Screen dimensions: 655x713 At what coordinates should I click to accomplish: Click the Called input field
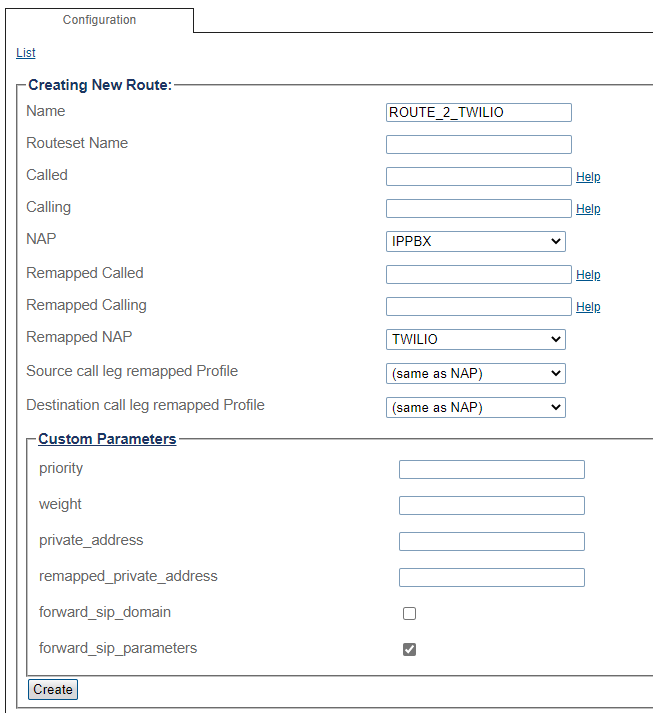coord(478,177)
